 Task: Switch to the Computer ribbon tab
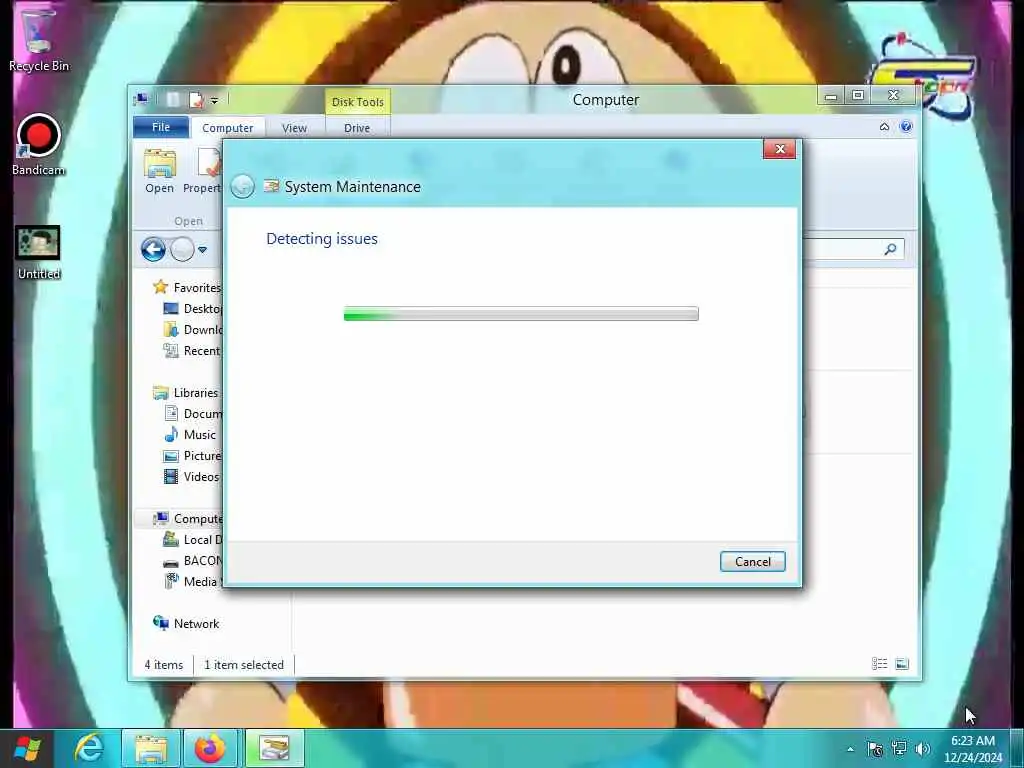click(227, 128)
